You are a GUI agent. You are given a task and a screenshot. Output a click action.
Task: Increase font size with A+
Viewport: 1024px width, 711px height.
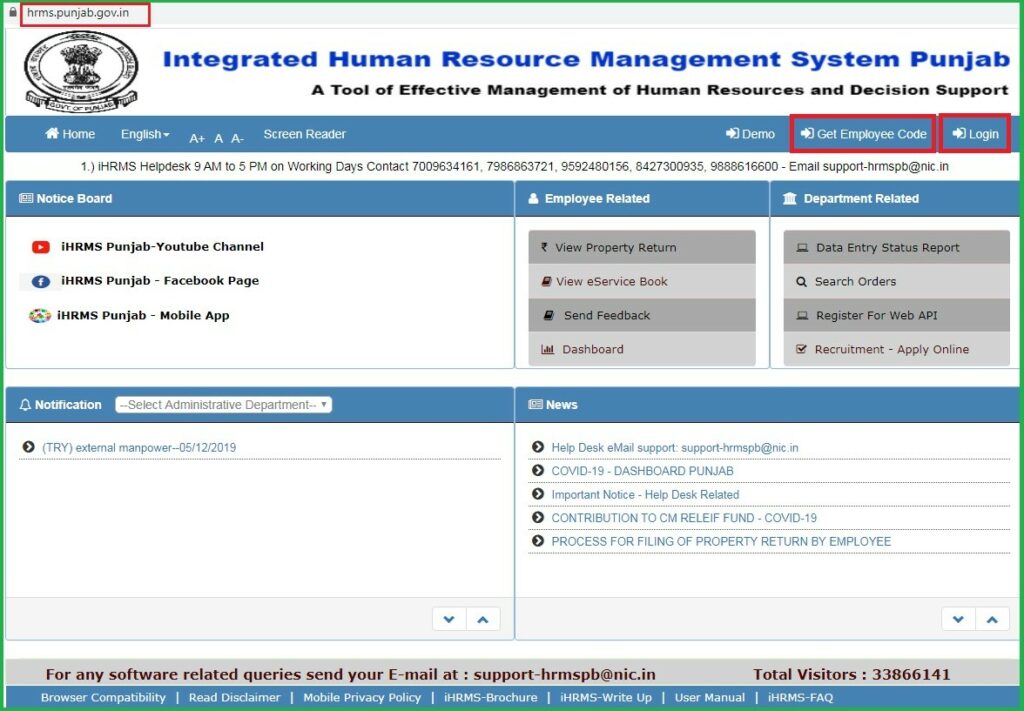197,138
